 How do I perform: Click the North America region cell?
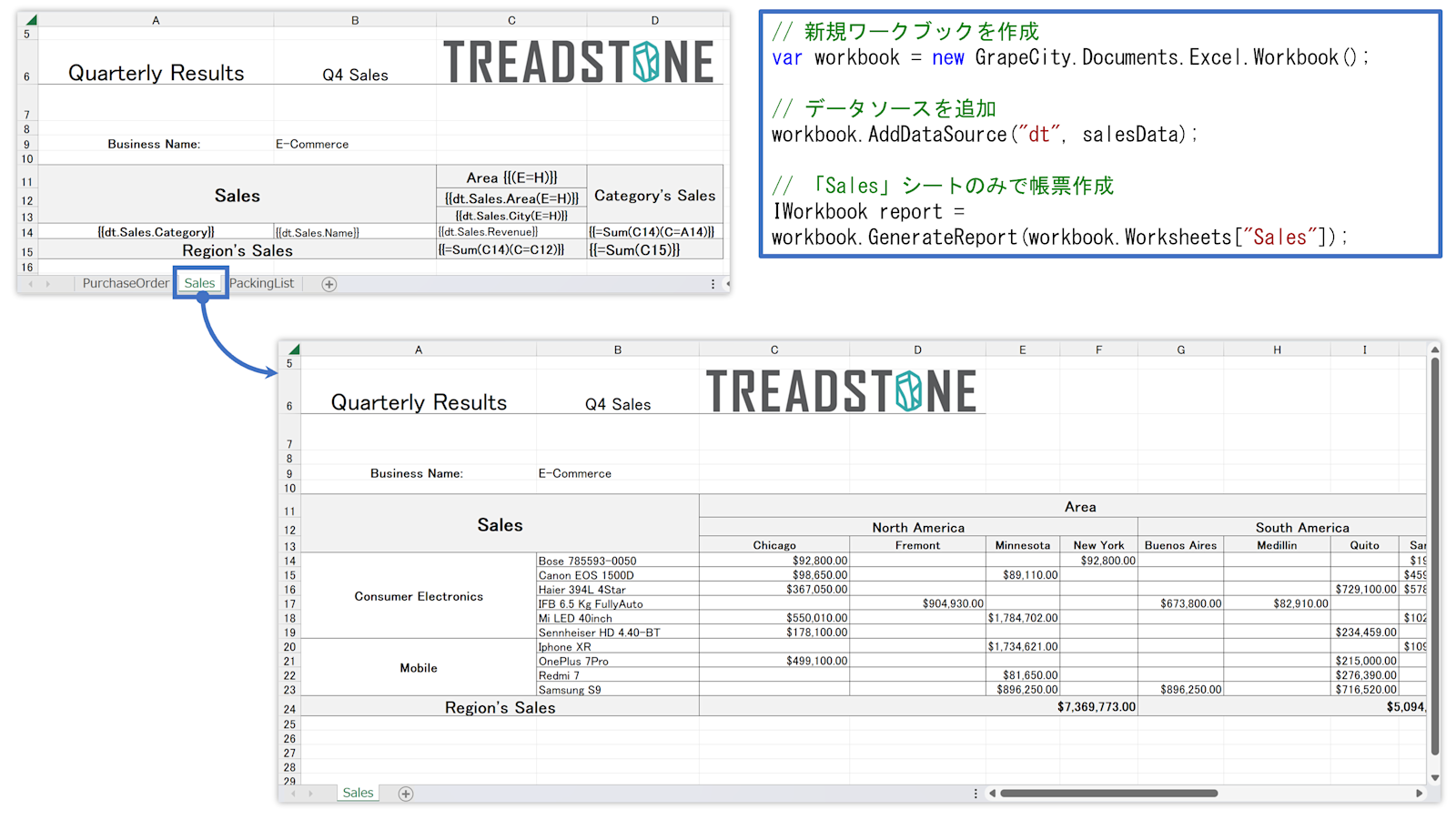(918, 528)
